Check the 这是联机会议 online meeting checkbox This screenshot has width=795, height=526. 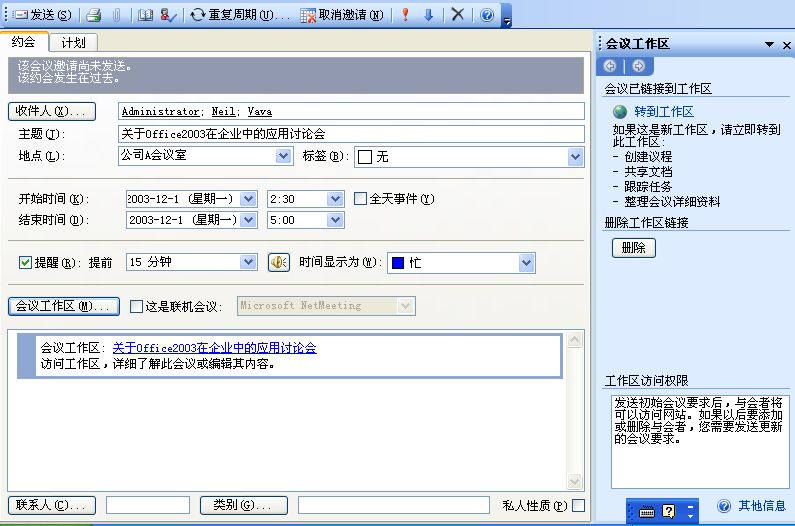tap(137, 306)
